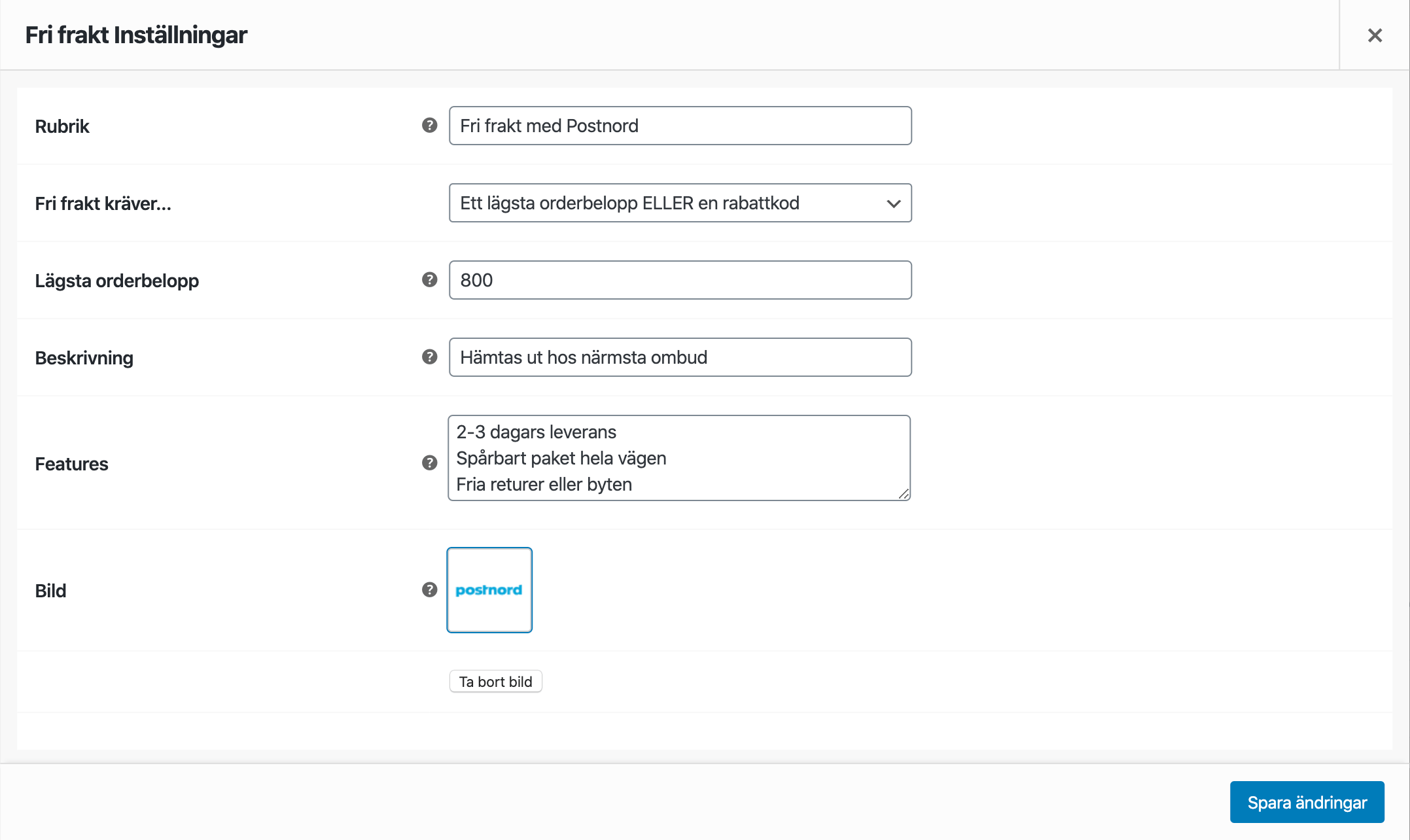
Task: Click the Features textarea resize handle
Action: 904,494
